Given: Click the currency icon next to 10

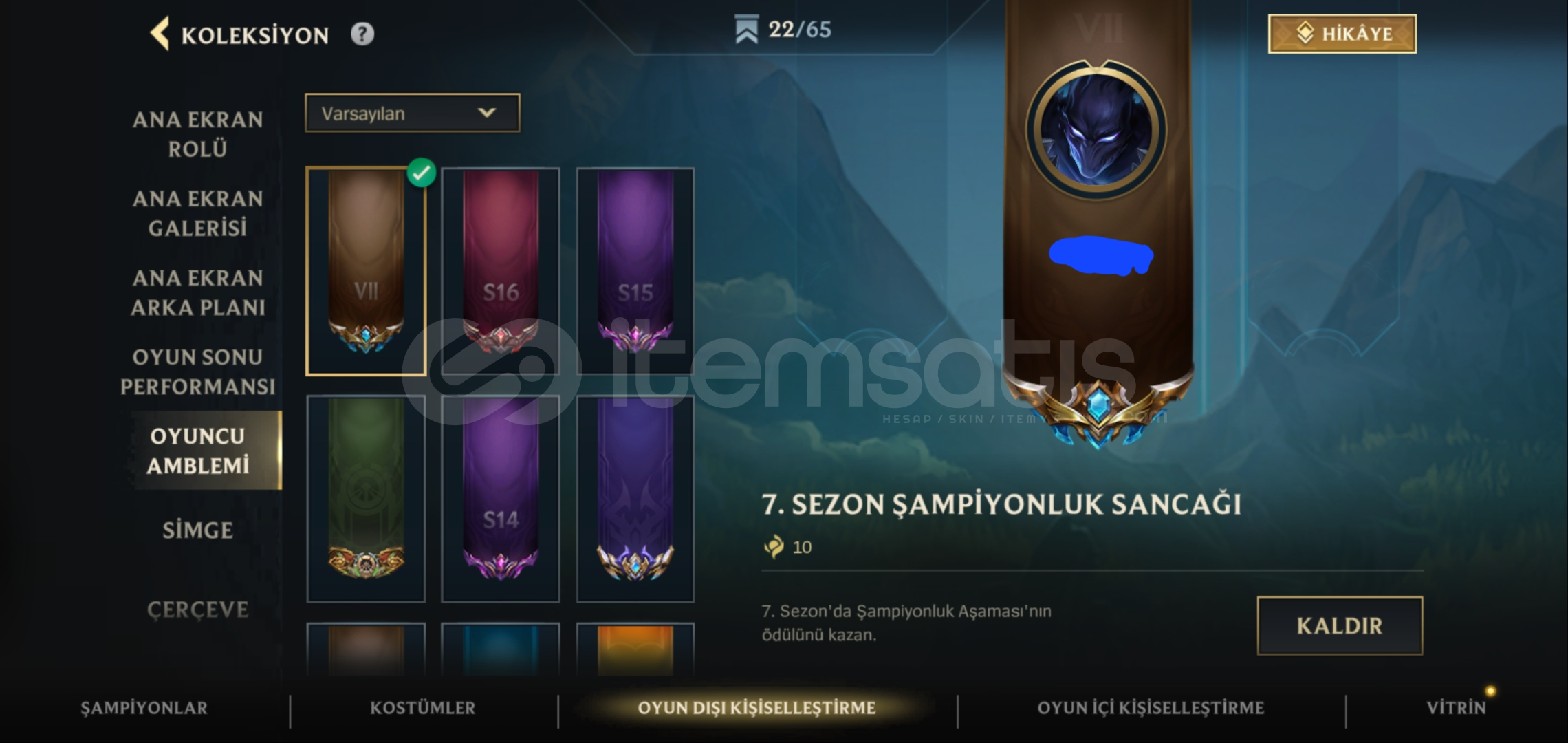Looking at the screenshot, I should click(x=774, y=547).
